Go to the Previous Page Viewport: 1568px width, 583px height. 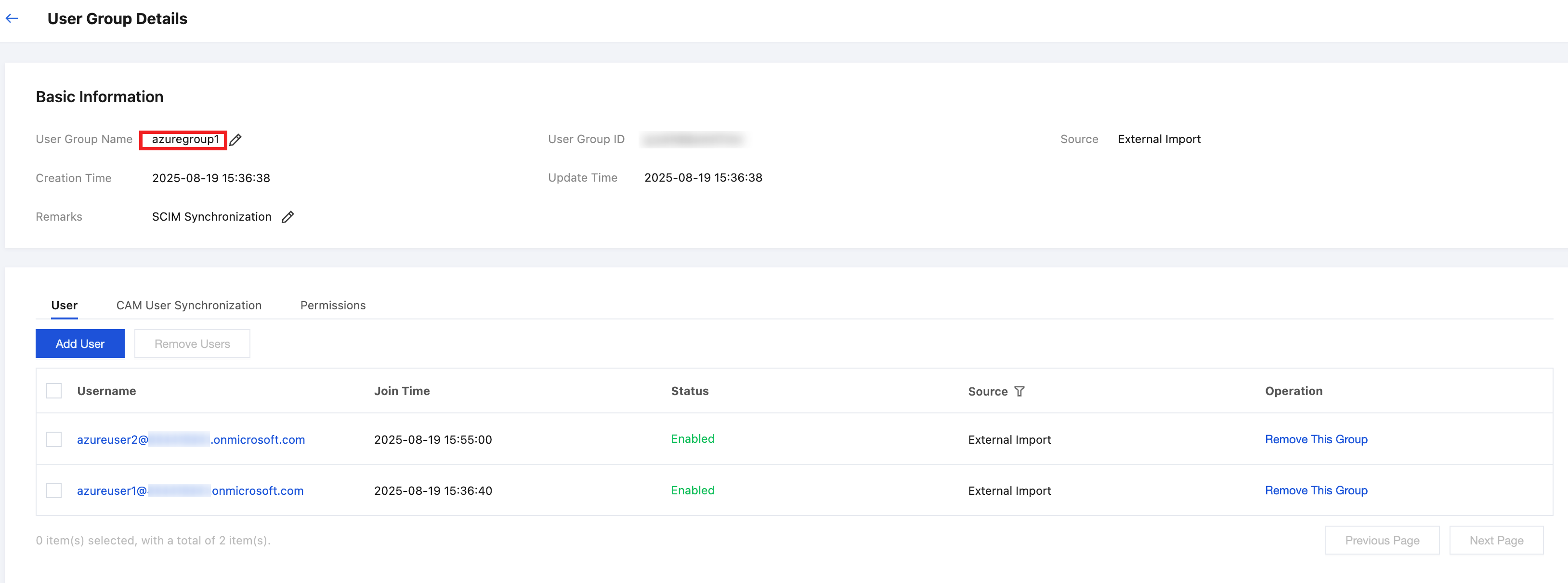[1382, 540]
